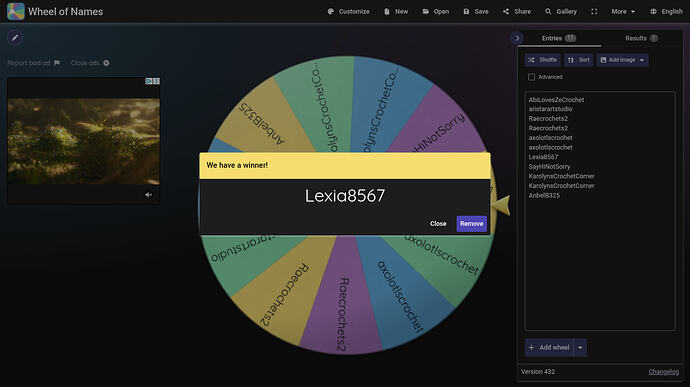Viewport: 690px width, 387px height.
Task: Toggle fullscreen mode icon
Action: tap(594, 11)
